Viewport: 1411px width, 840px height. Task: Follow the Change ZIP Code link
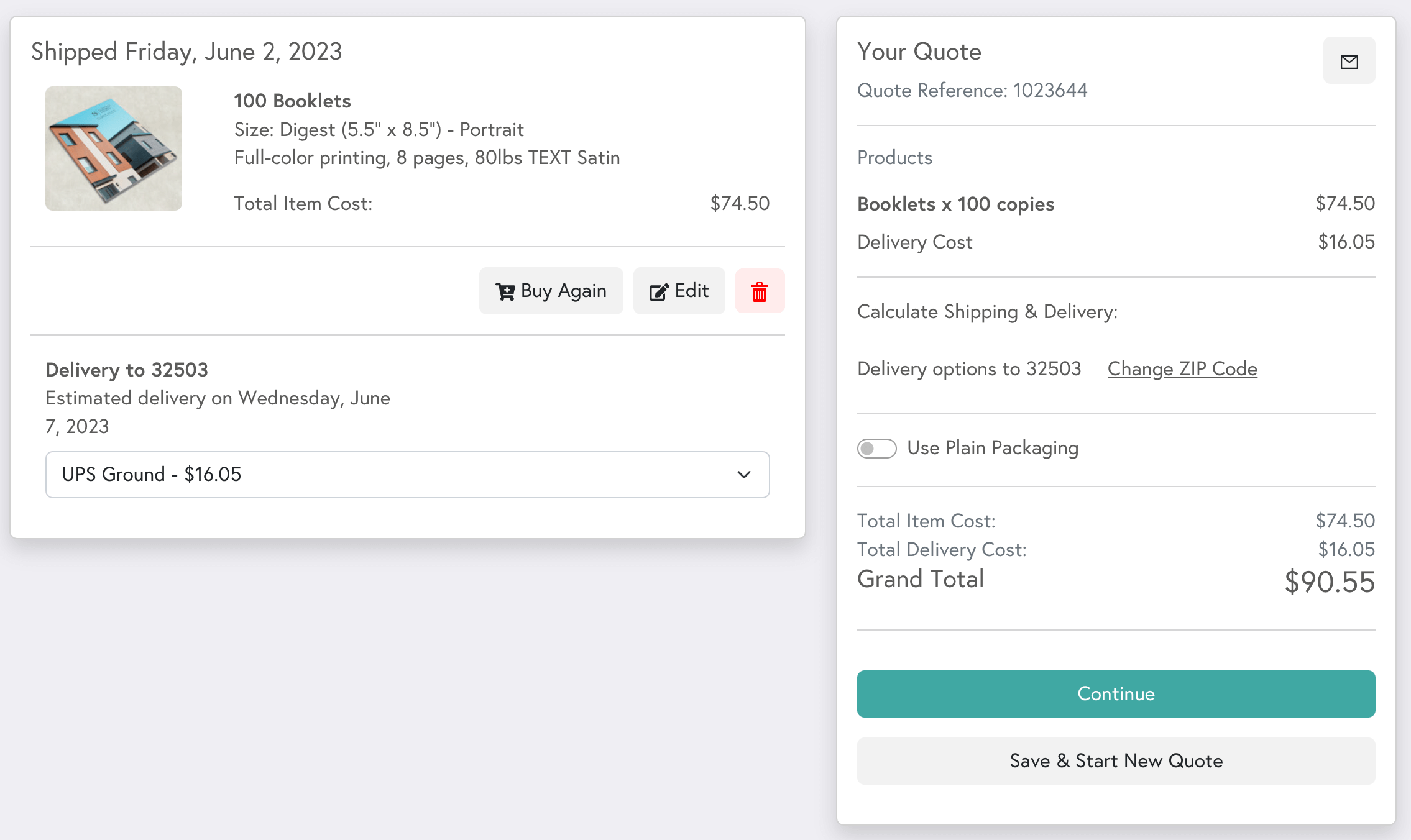point(1182,369)
